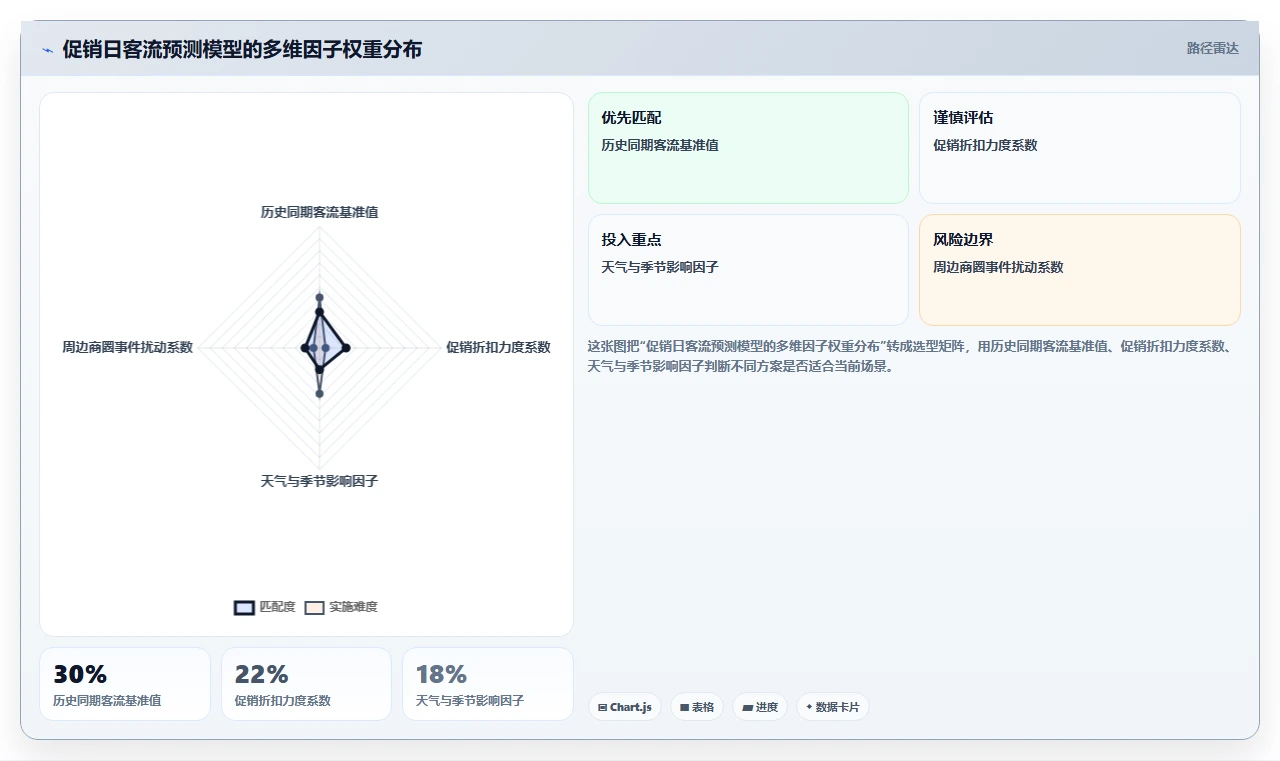Click the radar axis label 周边商圈事件扰动系数
Image resolution: width=1280 pixels, height=761 pixels.
point(127,347)
